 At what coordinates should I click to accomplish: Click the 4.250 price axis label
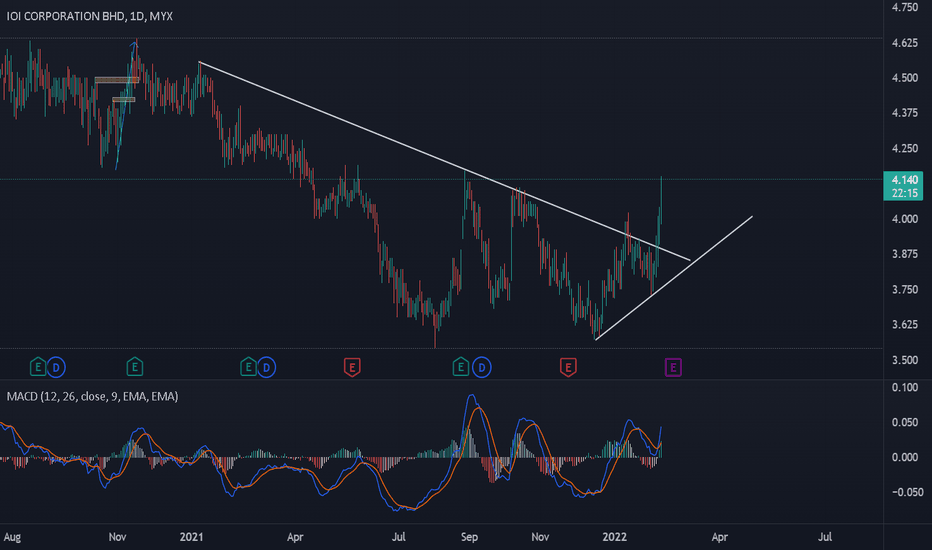tap(905, 148)
